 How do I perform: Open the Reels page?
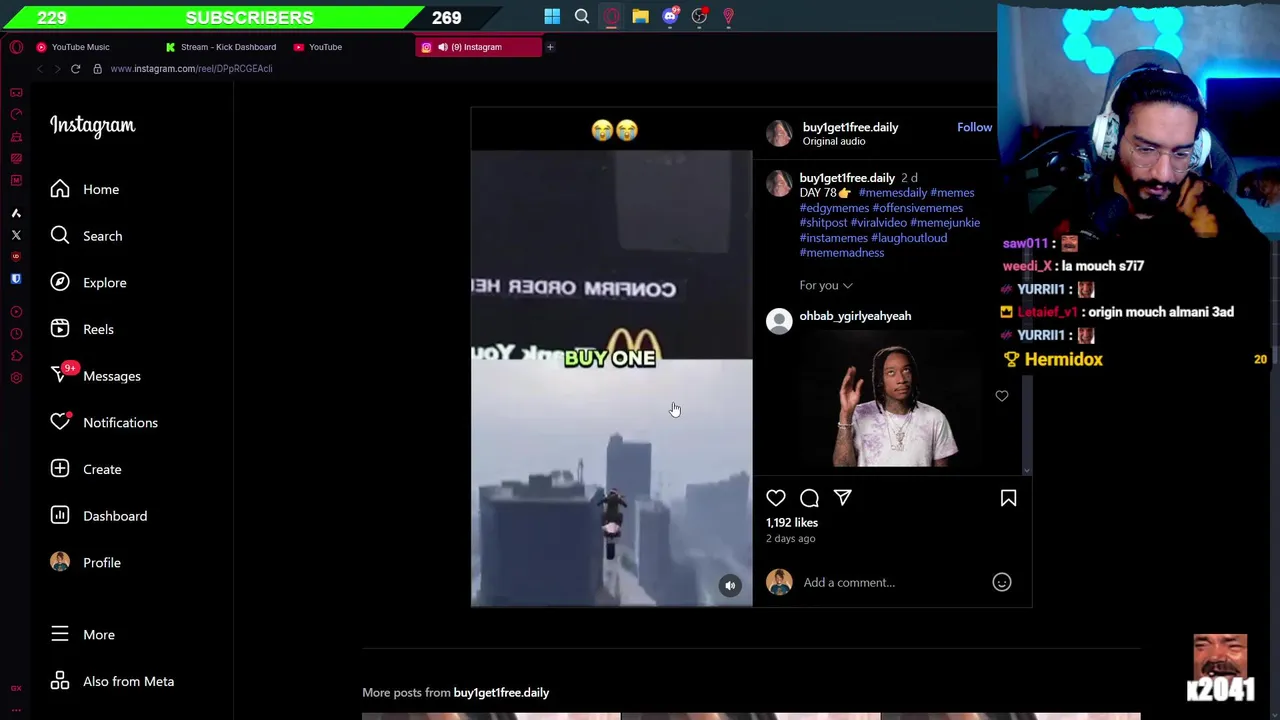82,329
